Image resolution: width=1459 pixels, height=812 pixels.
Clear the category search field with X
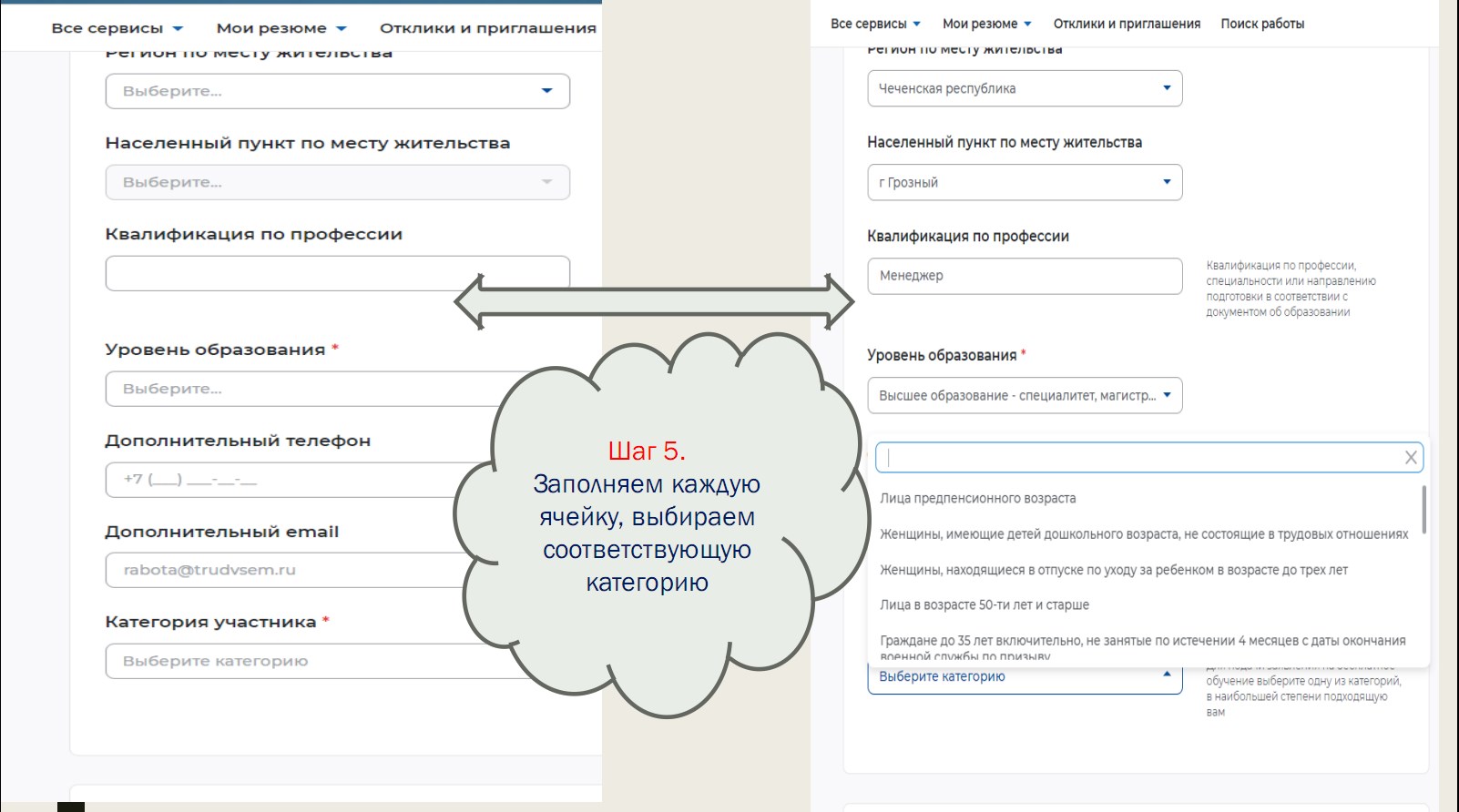tap(1410, 458)
